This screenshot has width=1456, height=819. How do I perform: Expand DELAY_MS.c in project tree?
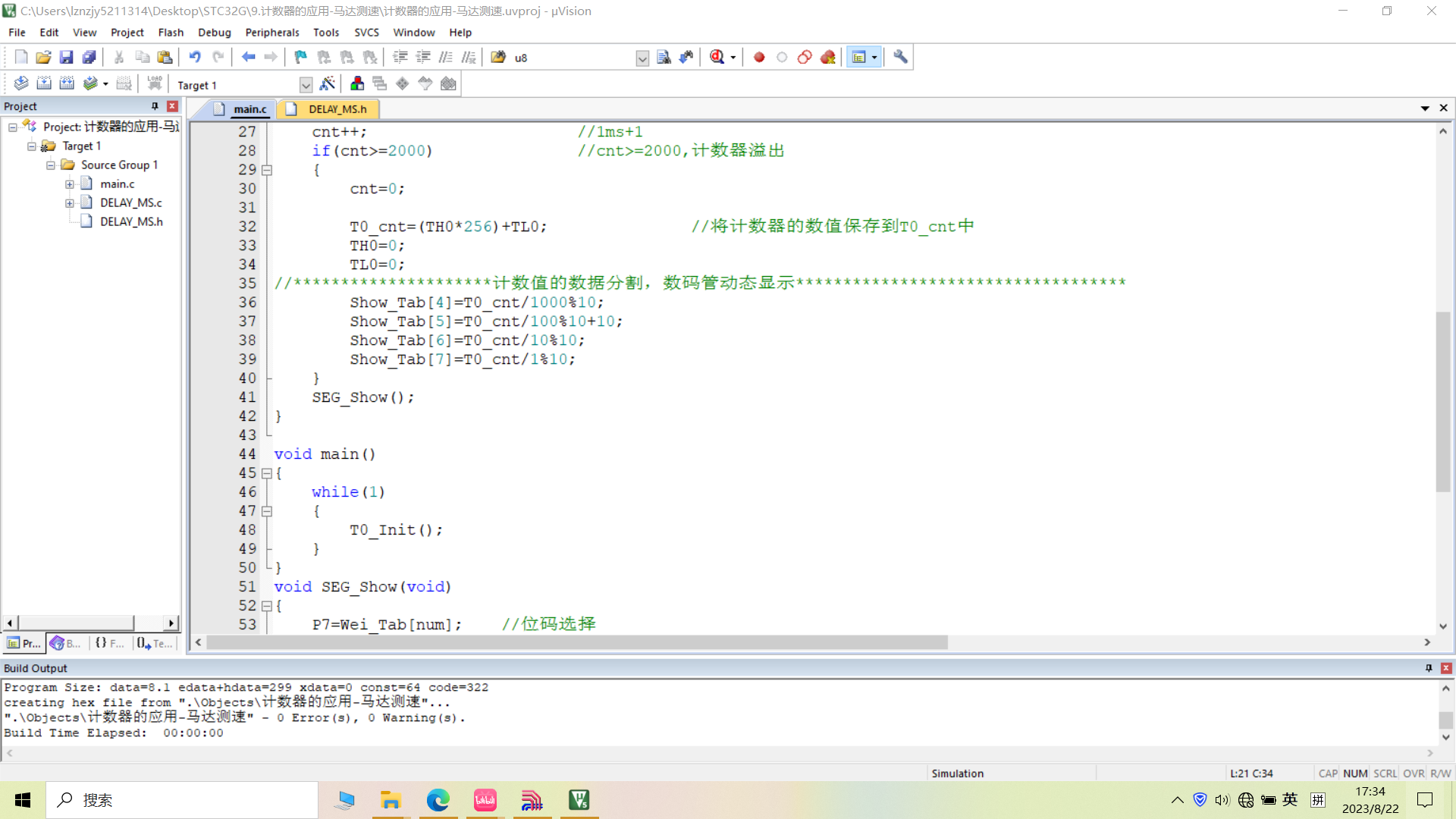pyautogui.click(x=70, y=203)
